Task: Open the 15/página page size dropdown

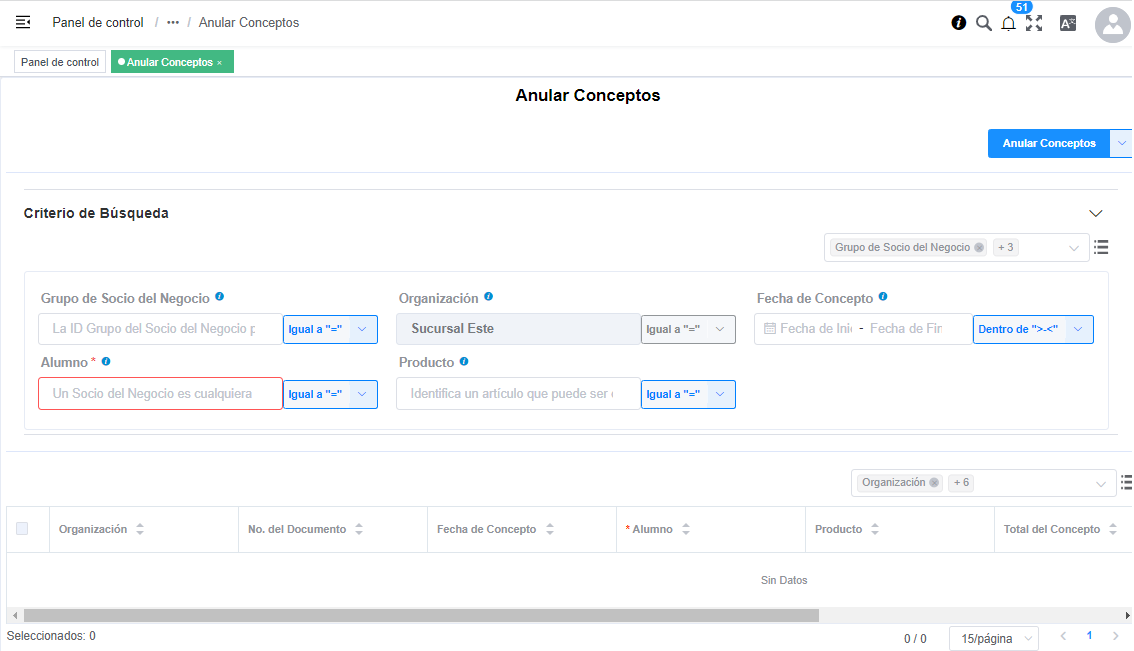Action: pos(993,638)
